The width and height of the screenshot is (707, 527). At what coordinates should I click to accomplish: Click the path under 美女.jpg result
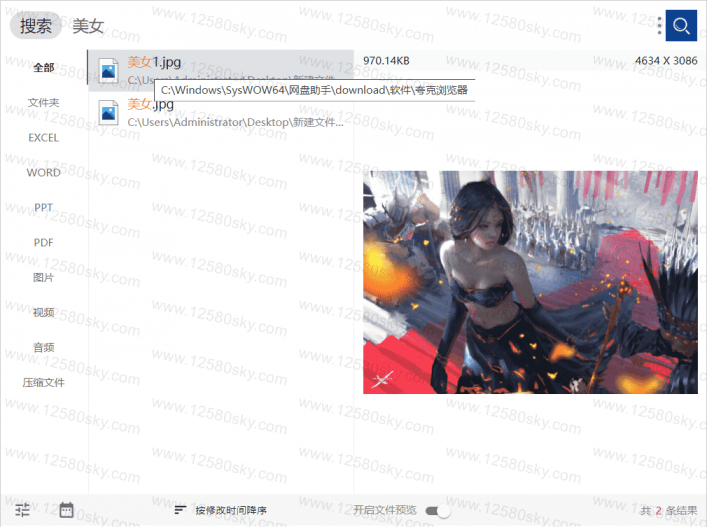click(x=235, y=122)
